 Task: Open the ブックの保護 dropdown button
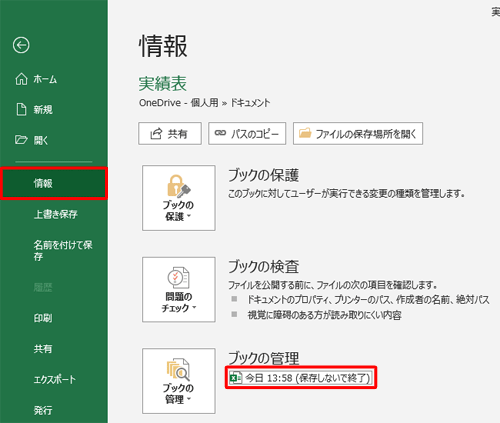pyautogui.click(x=179, y=198)
